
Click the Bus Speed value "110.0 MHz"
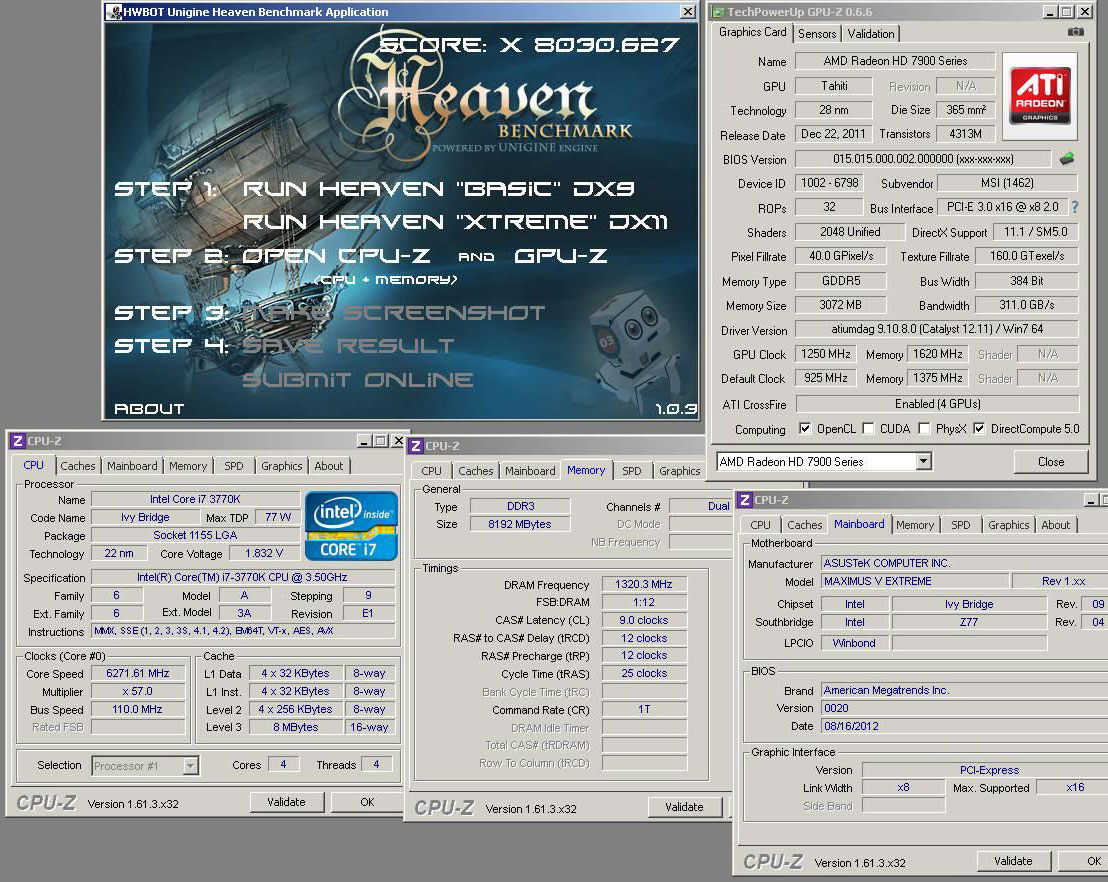click(138, 709)
